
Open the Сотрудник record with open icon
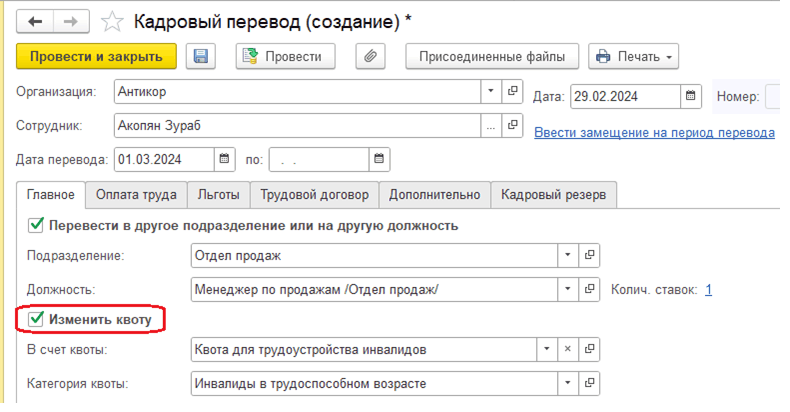coord(514,126)
